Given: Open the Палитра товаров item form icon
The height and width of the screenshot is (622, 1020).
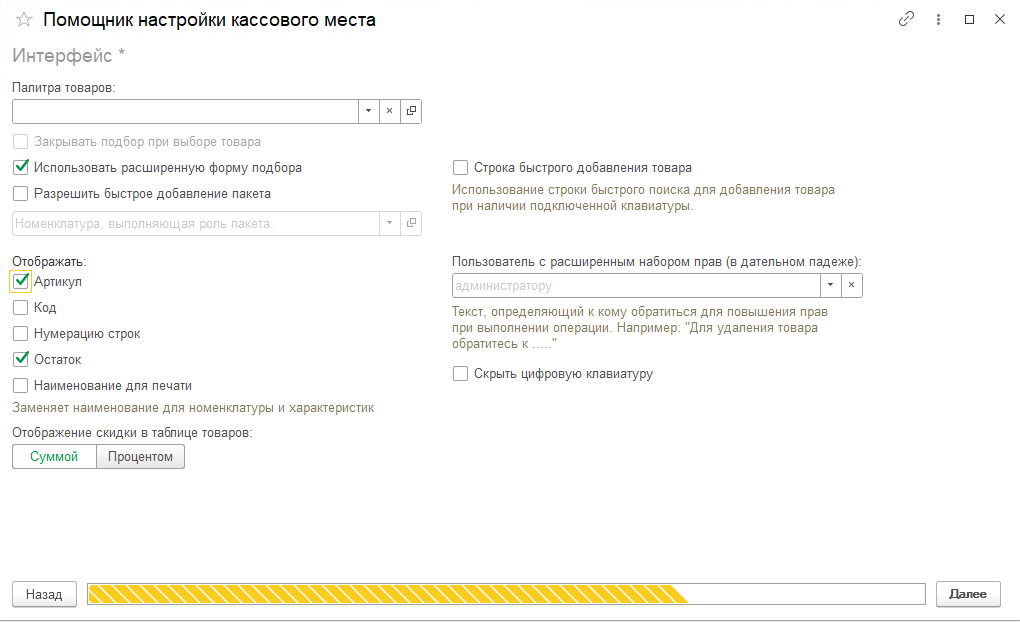Looking at the screenshot, I should [411, 111].
